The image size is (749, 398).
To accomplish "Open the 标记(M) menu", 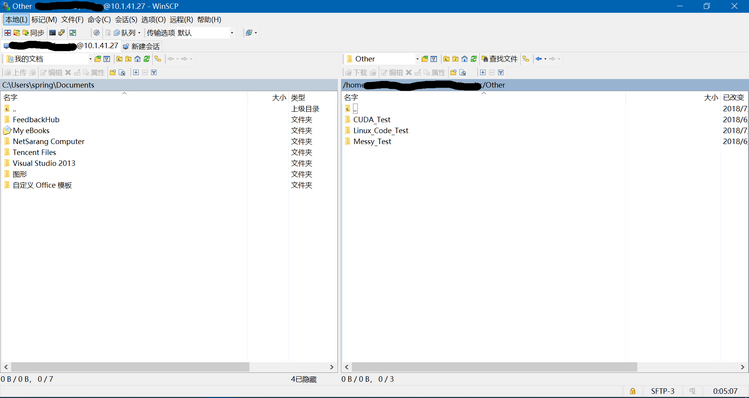I will pos(44,20).
